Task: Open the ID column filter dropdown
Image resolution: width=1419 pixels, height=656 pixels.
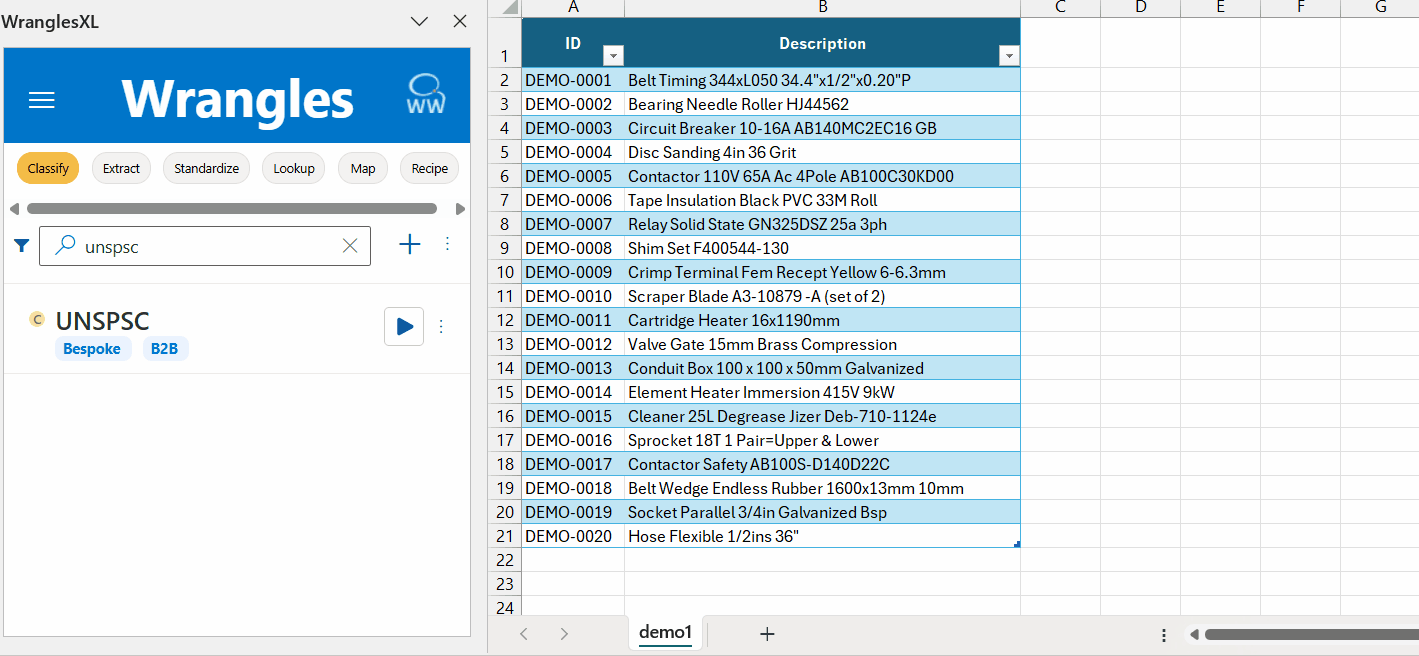Action: click(x=613, y=56)
